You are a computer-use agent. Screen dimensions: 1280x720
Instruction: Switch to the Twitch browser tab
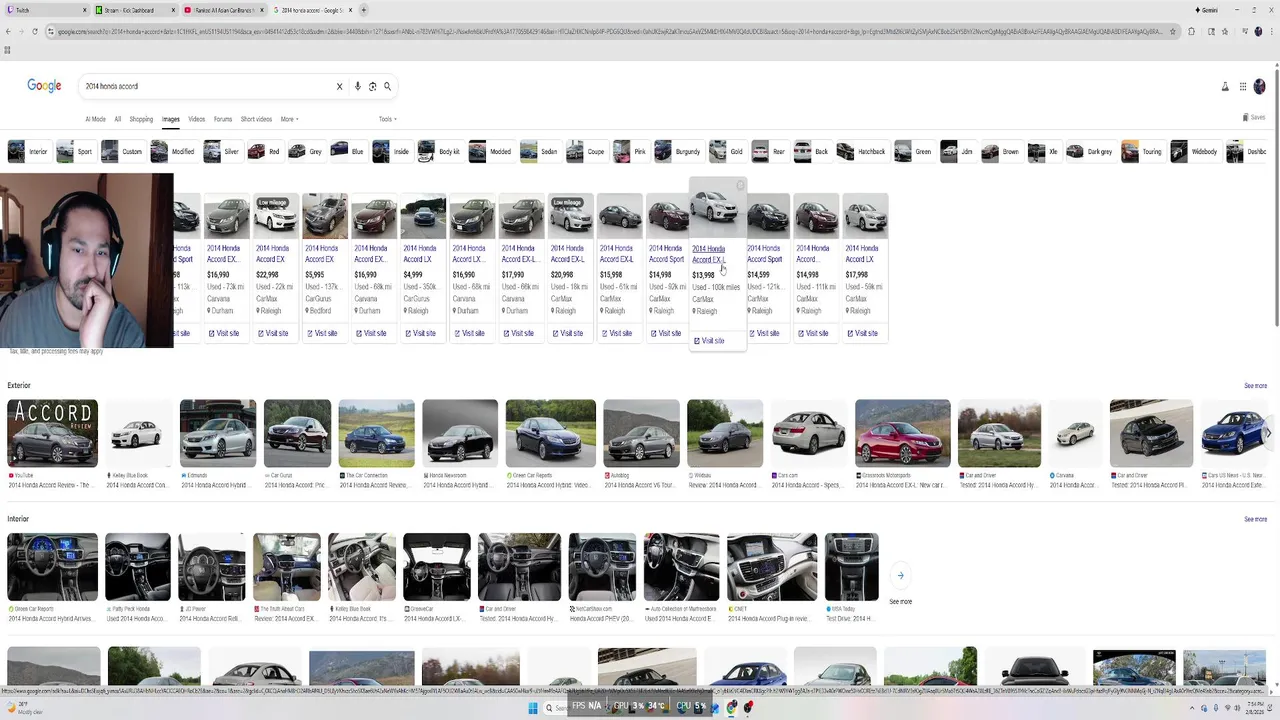pos(45,10)
